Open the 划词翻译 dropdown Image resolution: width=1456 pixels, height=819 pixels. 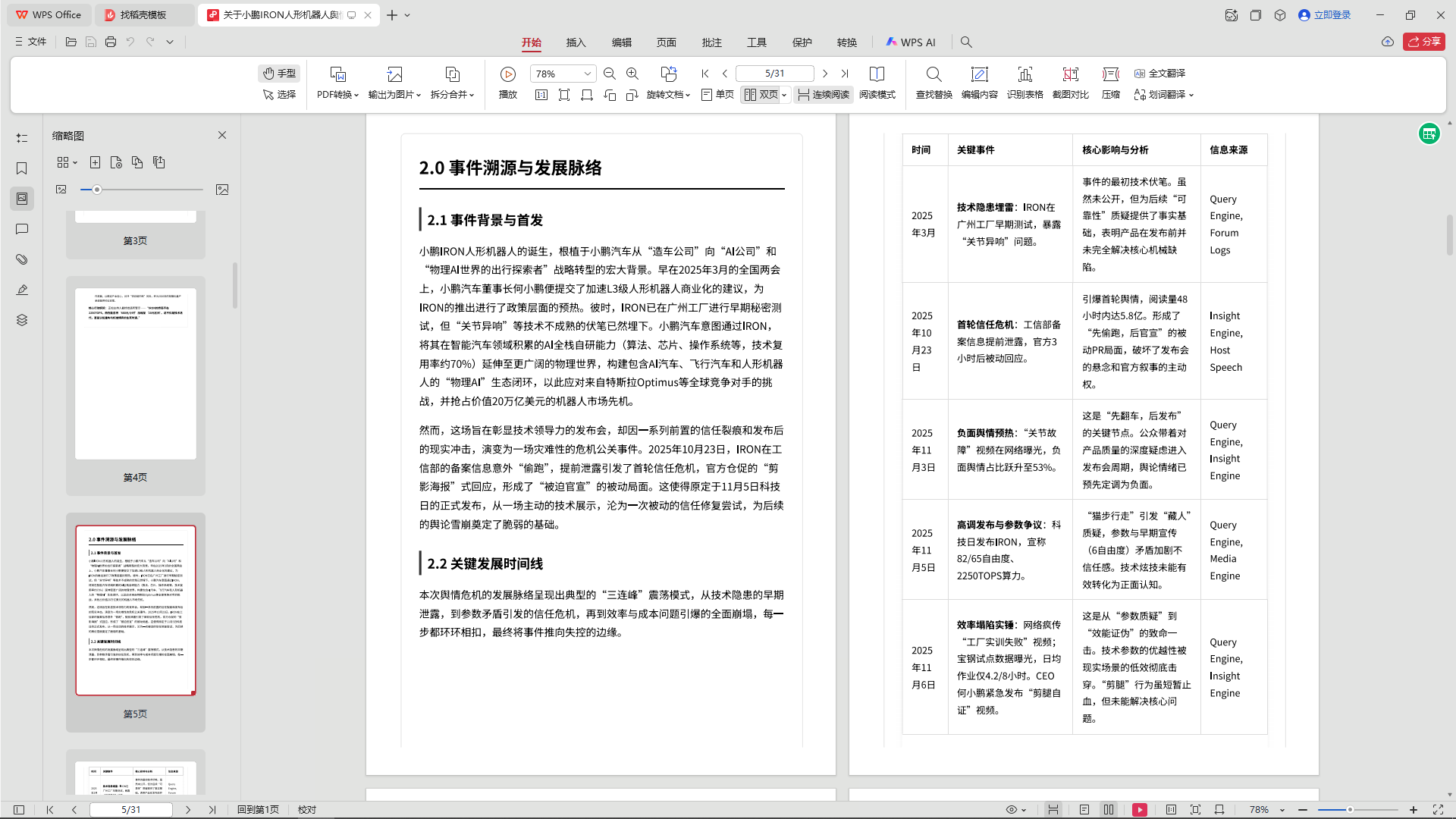click(x=1164, y=95)
